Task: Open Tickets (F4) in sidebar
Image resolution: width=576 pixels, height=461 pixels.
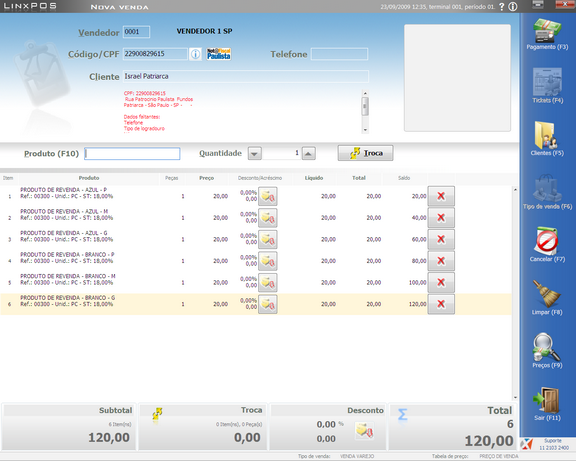Action: tap(547, 86)
